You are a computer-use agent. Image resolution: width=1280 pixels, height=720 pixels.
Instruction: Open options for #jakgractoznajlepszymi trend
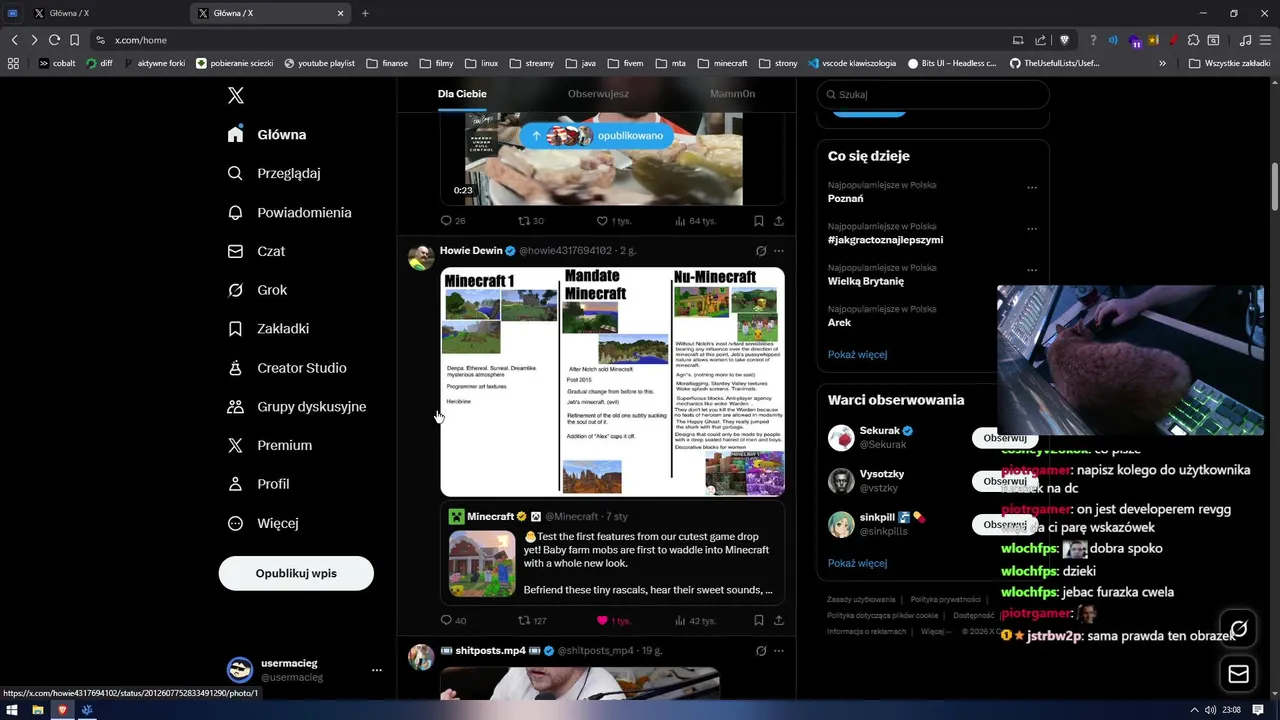1032,228
